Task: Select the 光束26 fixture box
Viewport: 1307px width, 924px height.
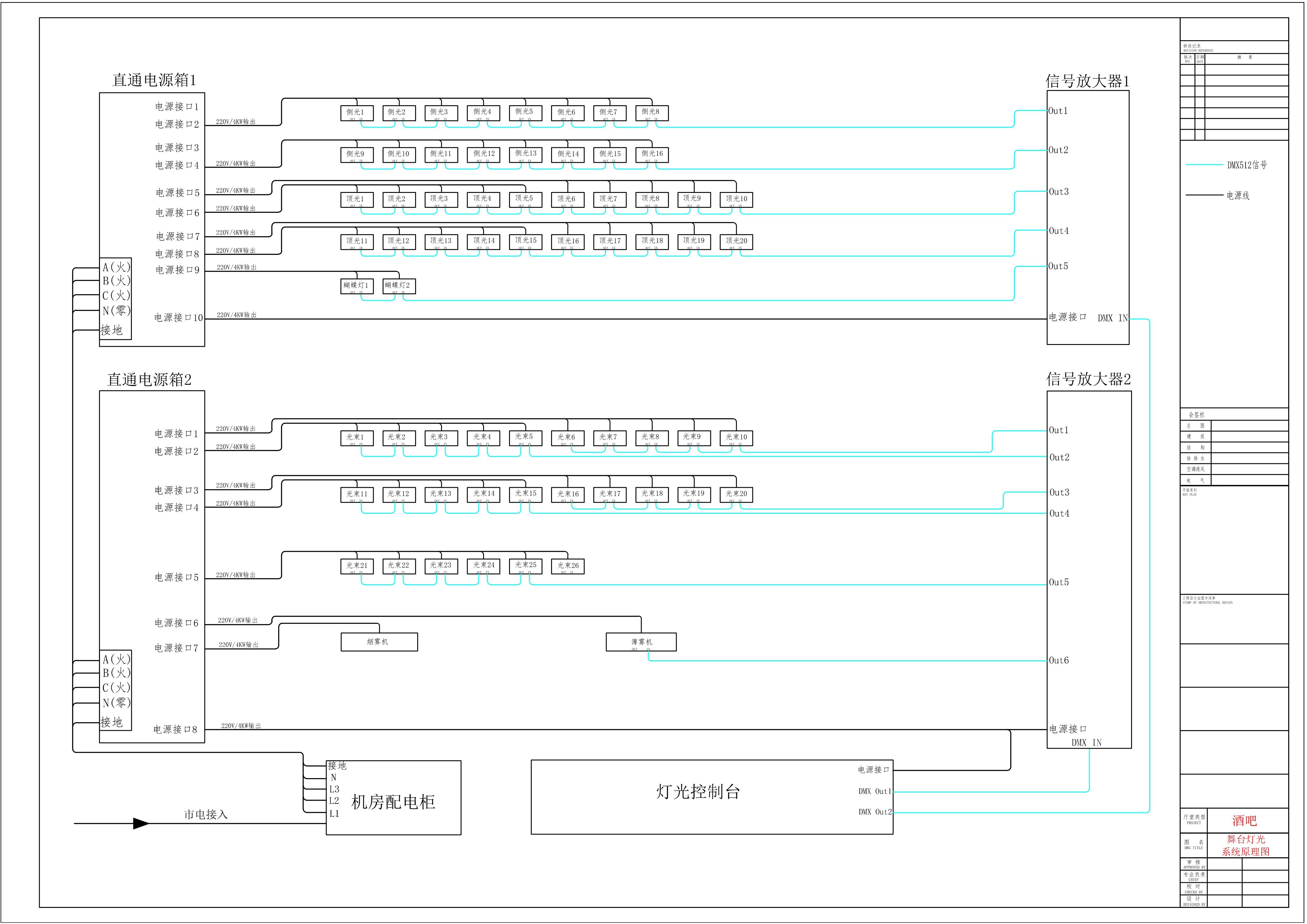Action: click(x=567, y=566)
